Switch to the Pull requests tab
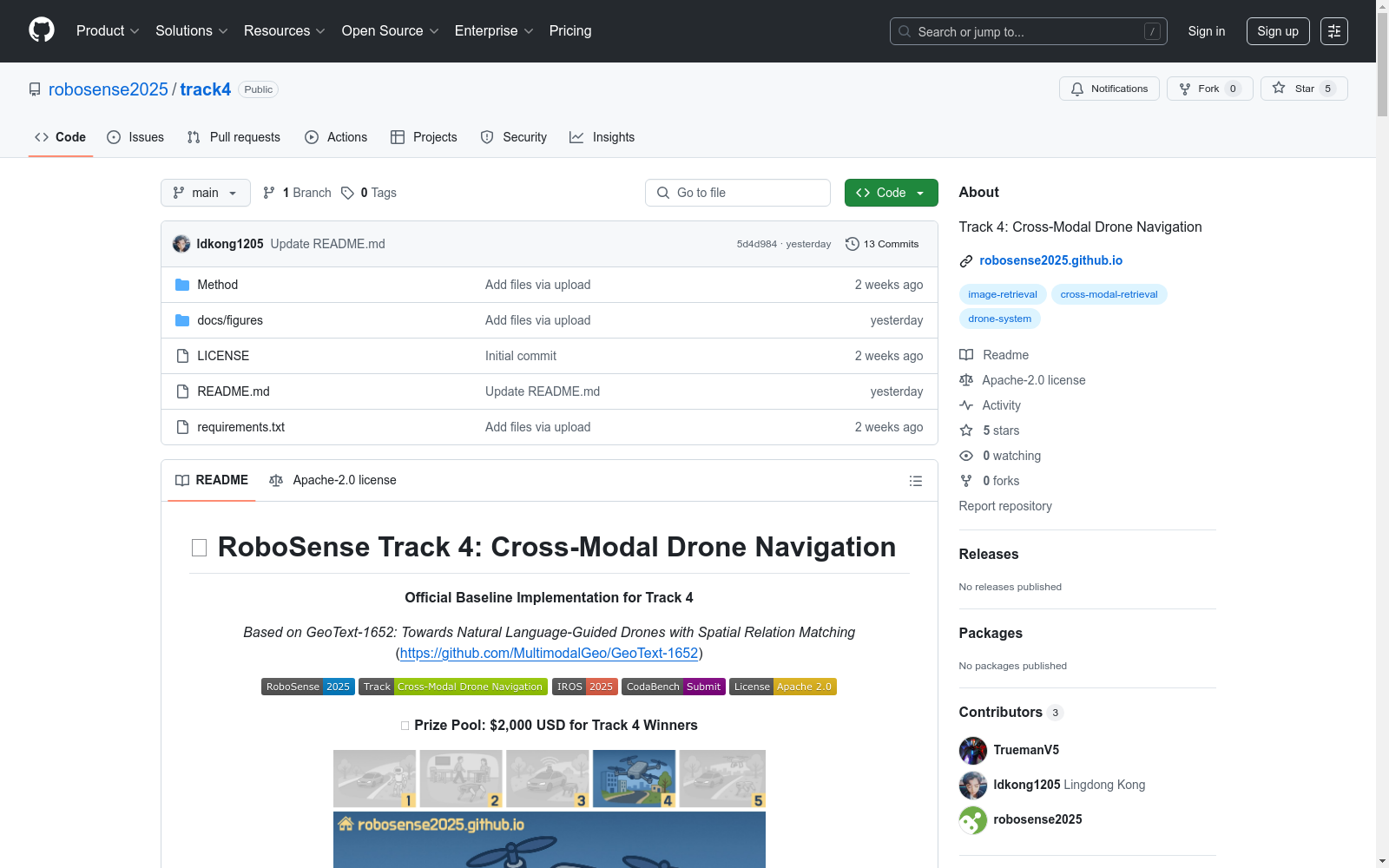 click(234, 137)
